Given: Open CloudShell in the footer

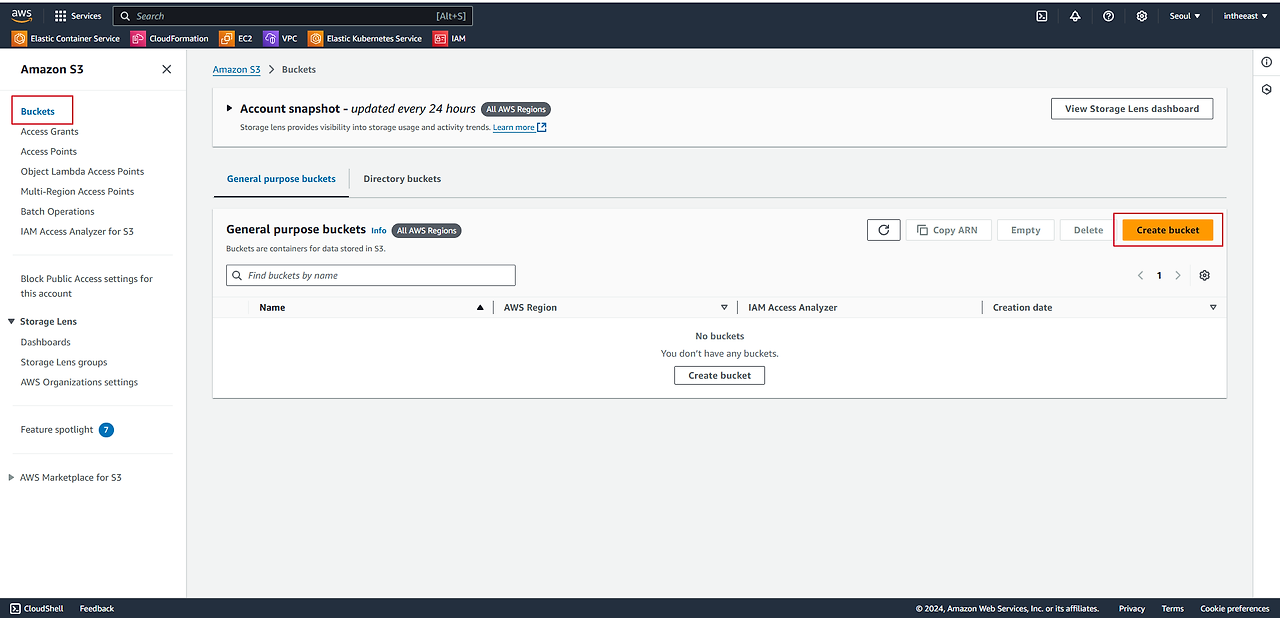Looking at the screenshot, I should [38, 608].
